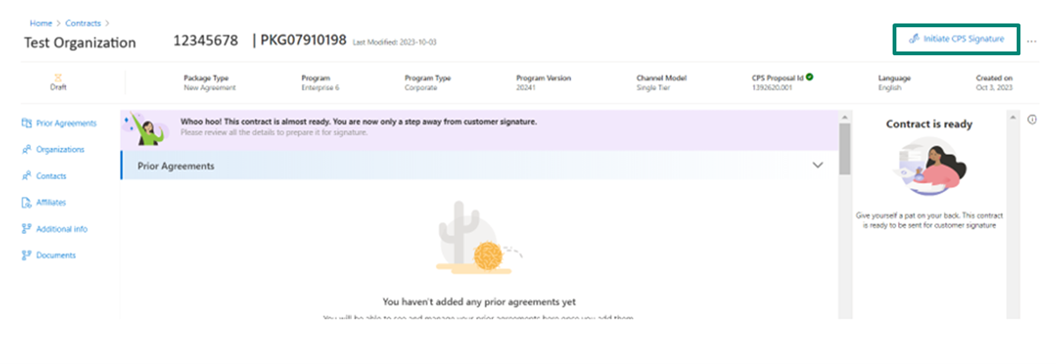Click the main content vertical scrollbar thumb
This screenshot has width=1056, height=364.
(x=845, y=150)
